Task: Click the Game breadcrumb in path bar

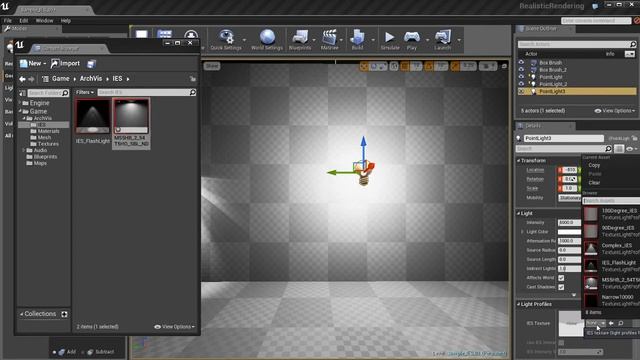Action: click(x=60, y=78)
